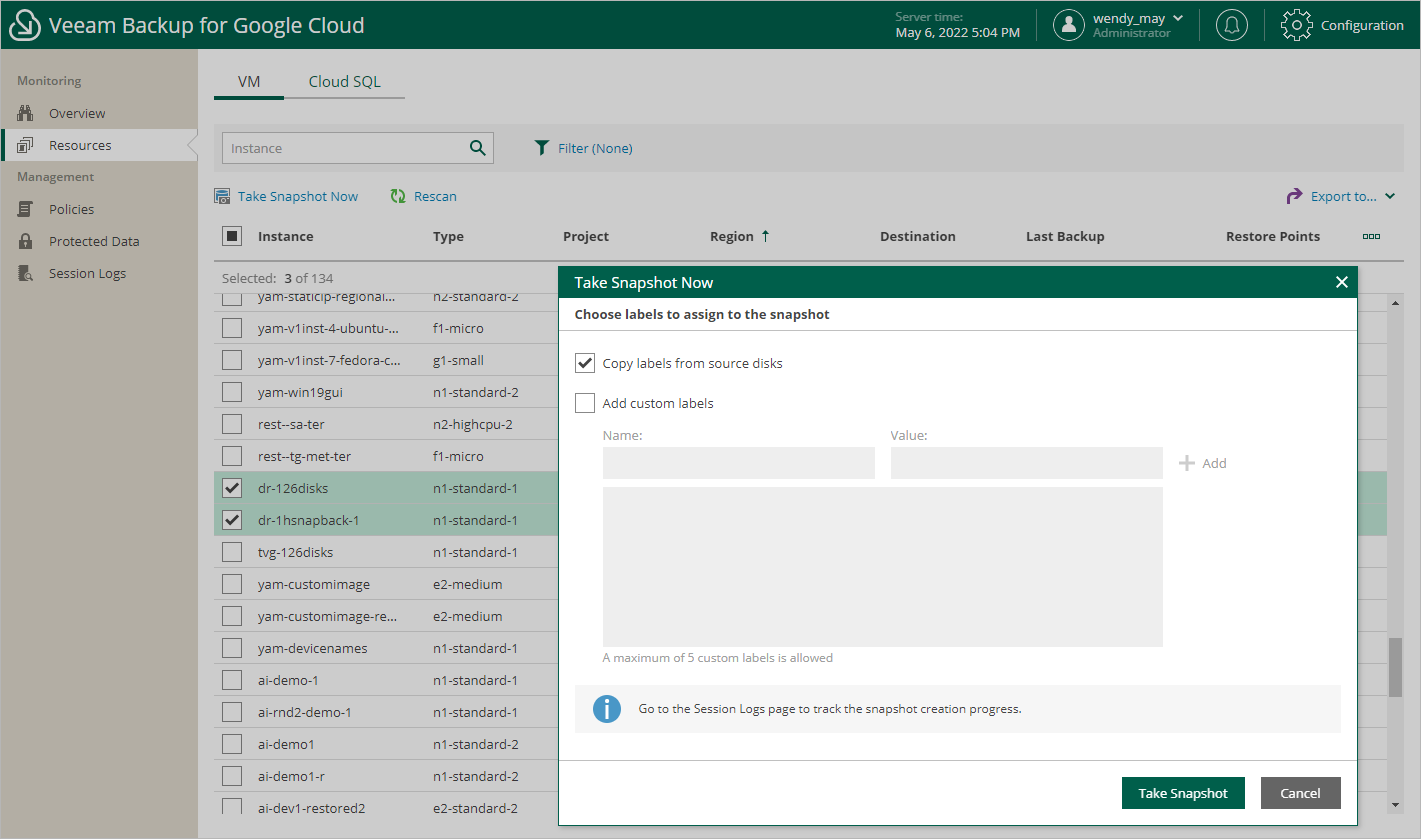
Task: Sort by the Project column header
Action: click(x=586, y=236)
